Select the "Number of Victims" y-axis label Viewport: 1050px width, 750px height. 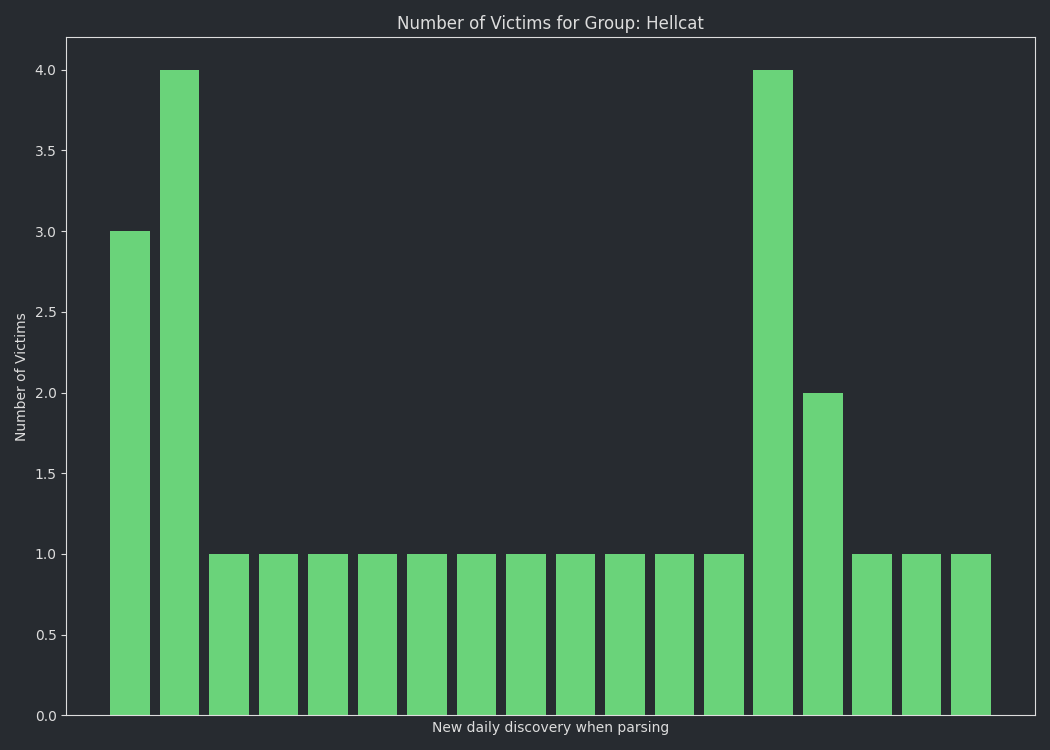21,377
